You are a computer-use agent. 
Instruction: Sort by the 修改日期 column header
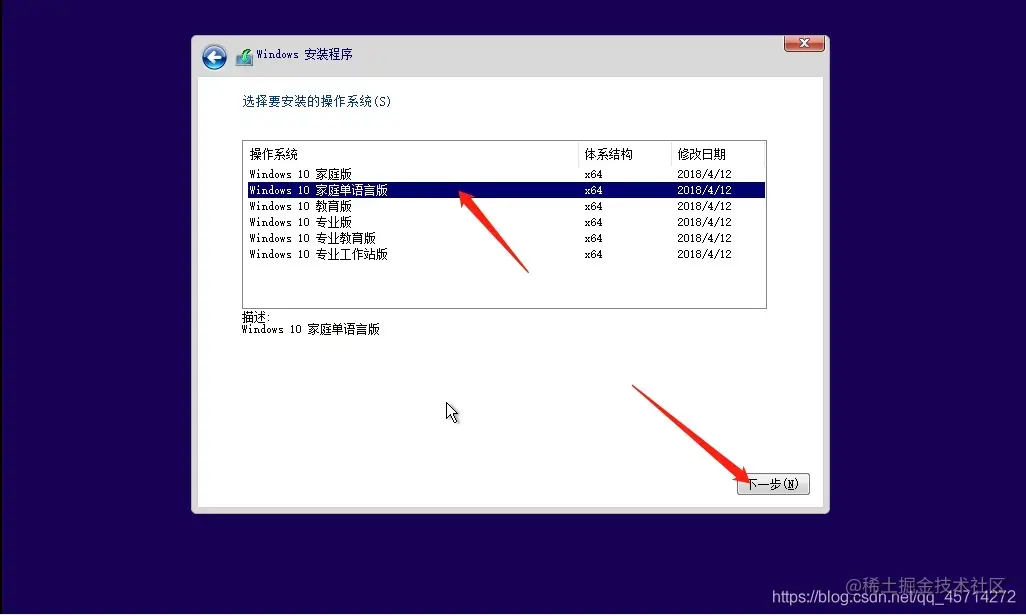coord(705,153)
